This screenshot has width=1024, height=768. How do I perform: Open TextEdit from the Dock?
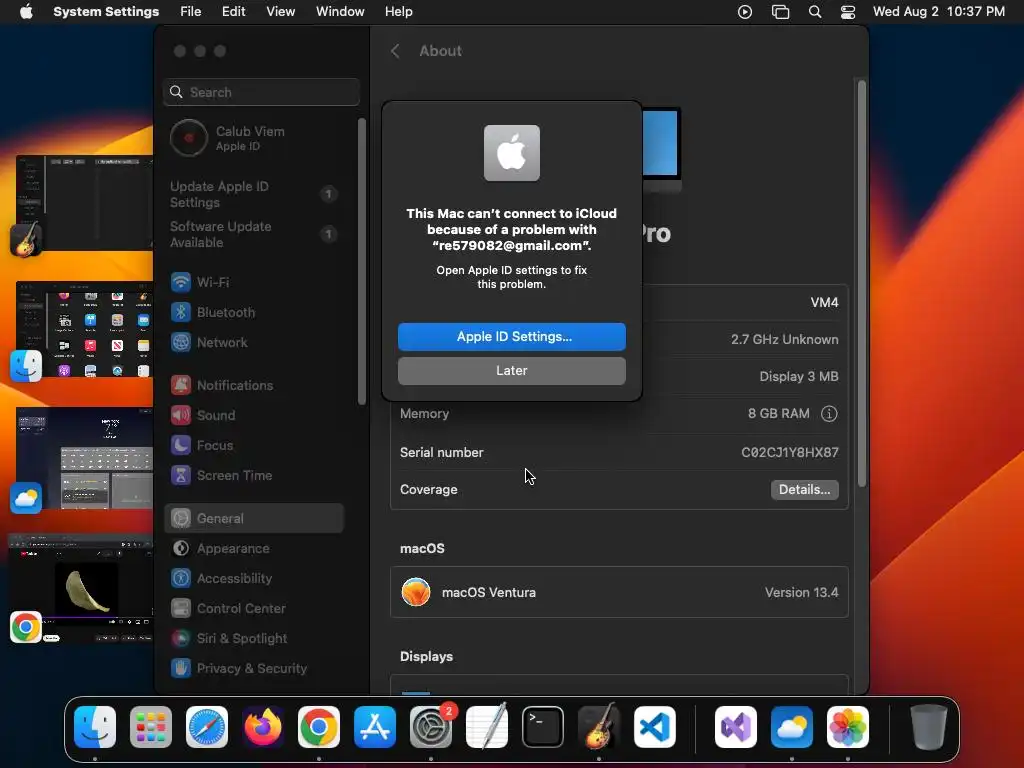[x=487, y=727]
